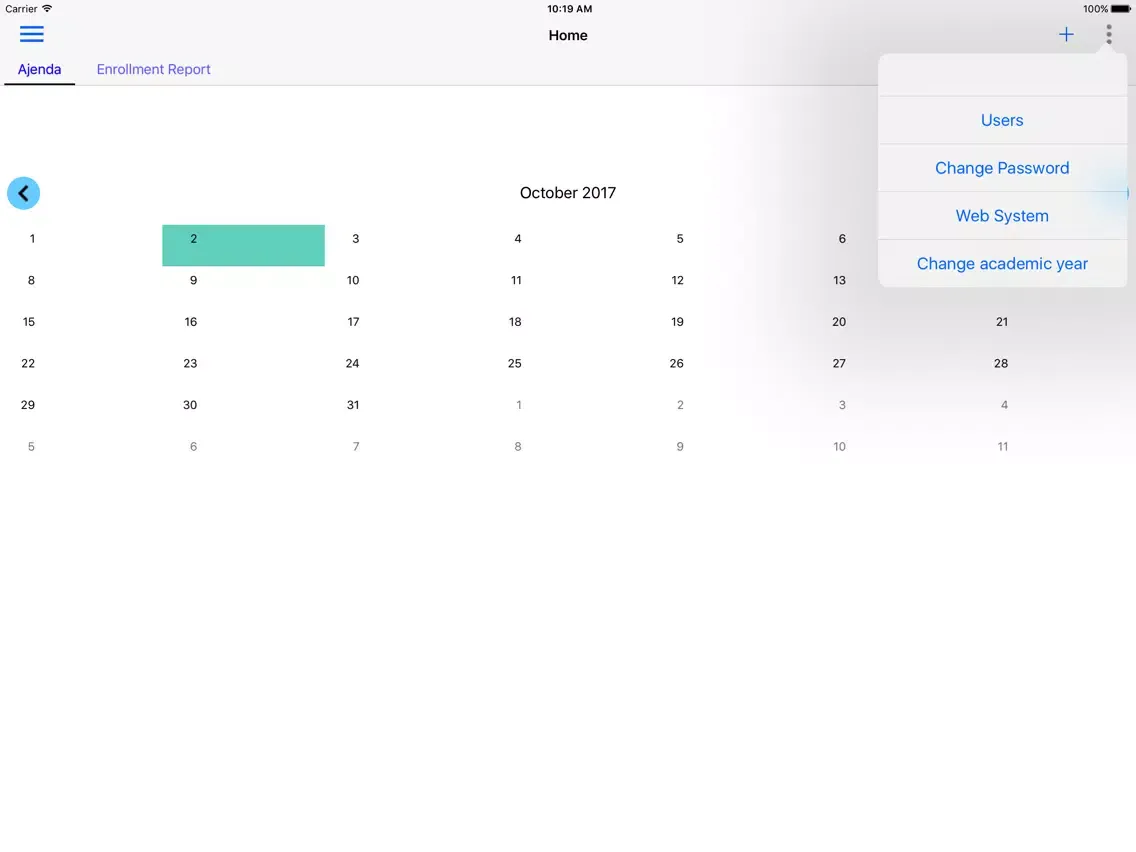Pick October 26 in the grid

coord(677,364)
